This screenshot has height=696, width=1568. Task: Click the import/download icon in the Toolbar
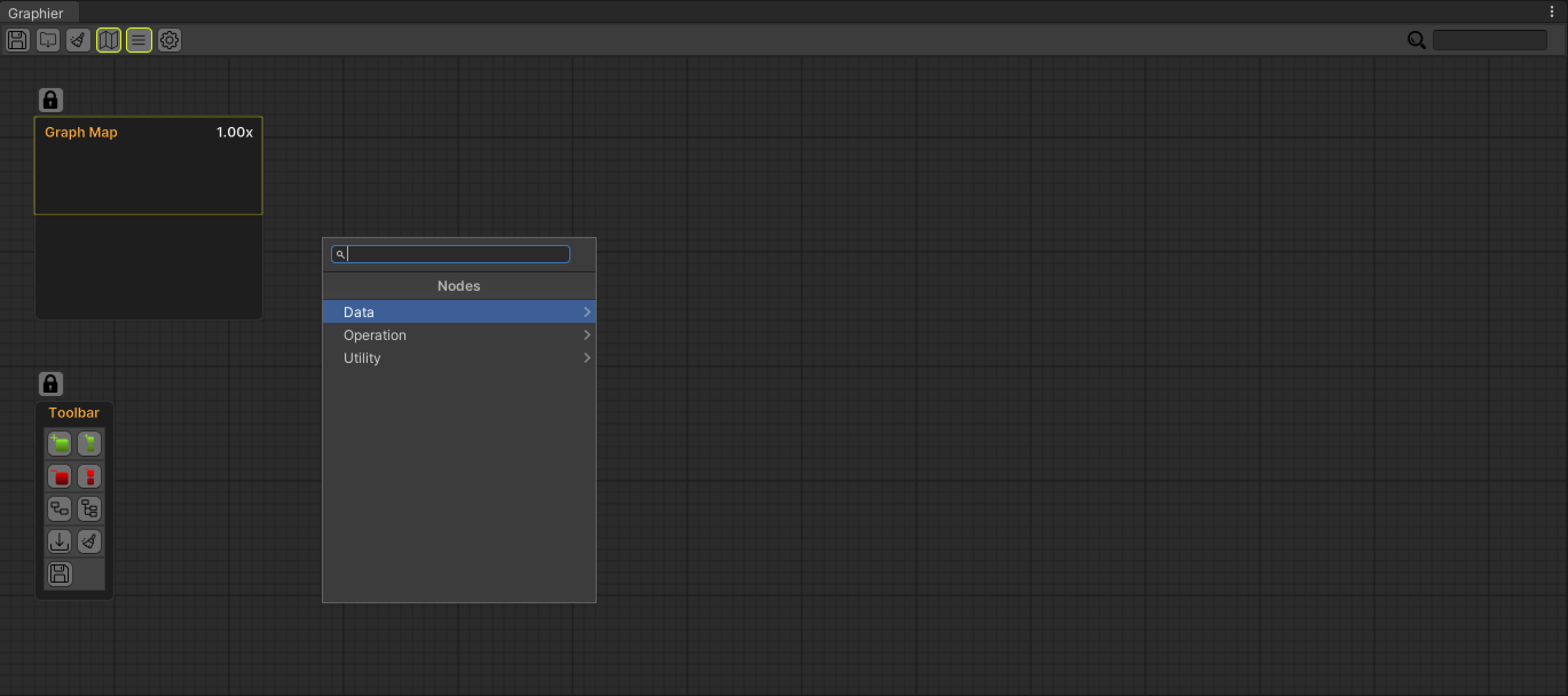[60, 541]
